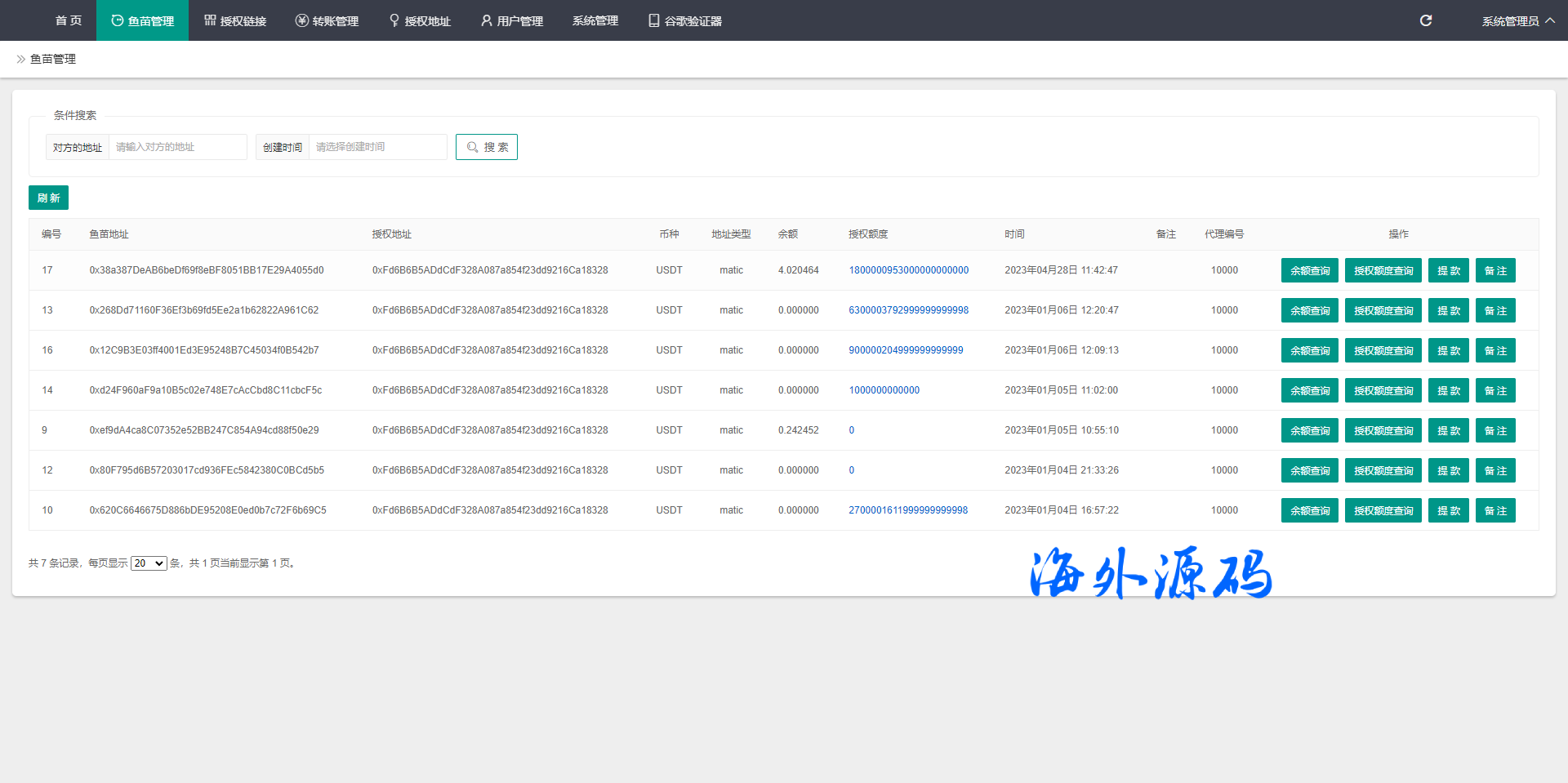This screenshot has width=1568, height=783.
Task: Click the 授权链接 grid icon
Action: coord(210,20)
